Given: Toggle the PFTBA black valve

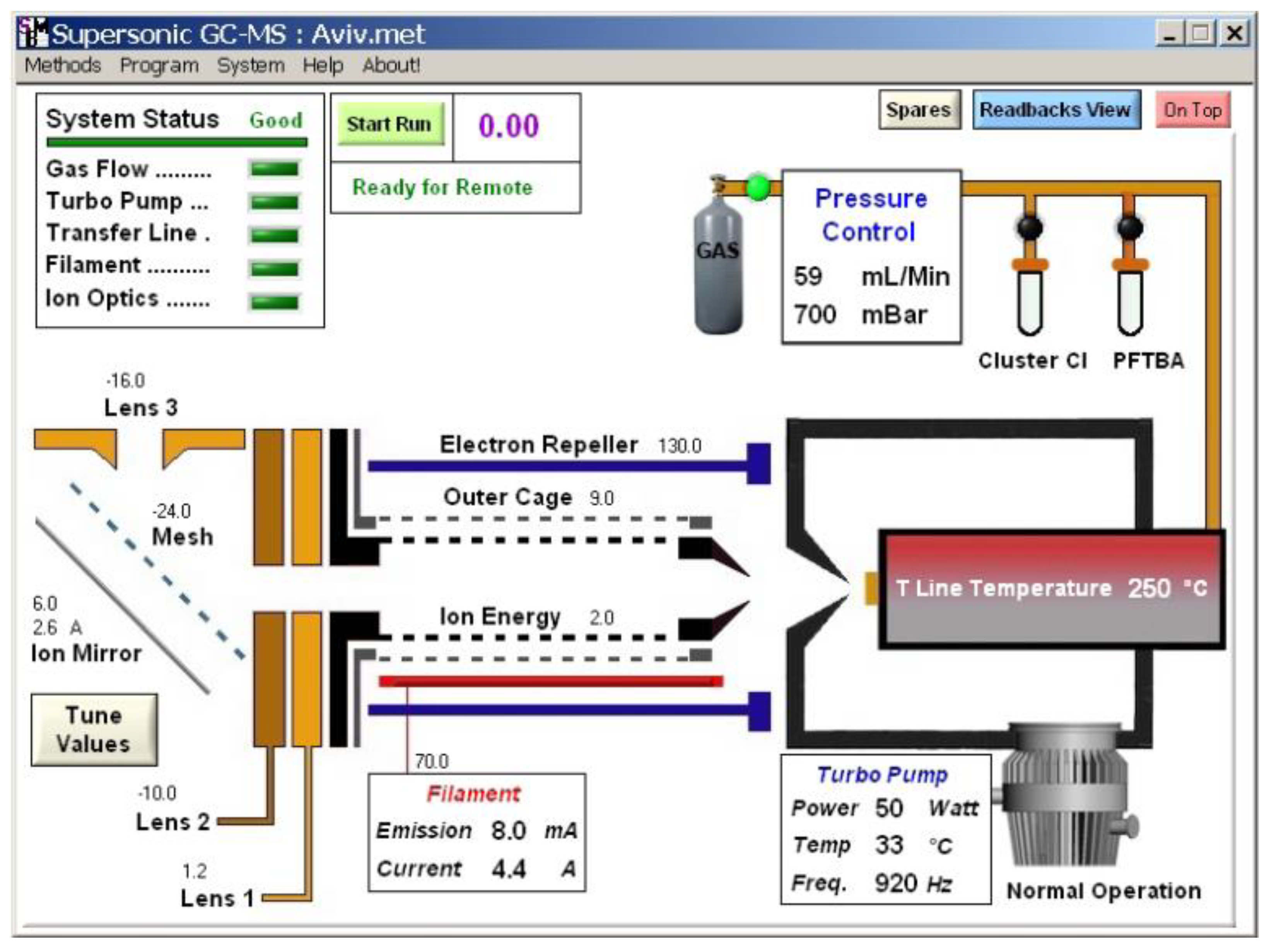Looking at the screenshot, I should pos(1130,227).
